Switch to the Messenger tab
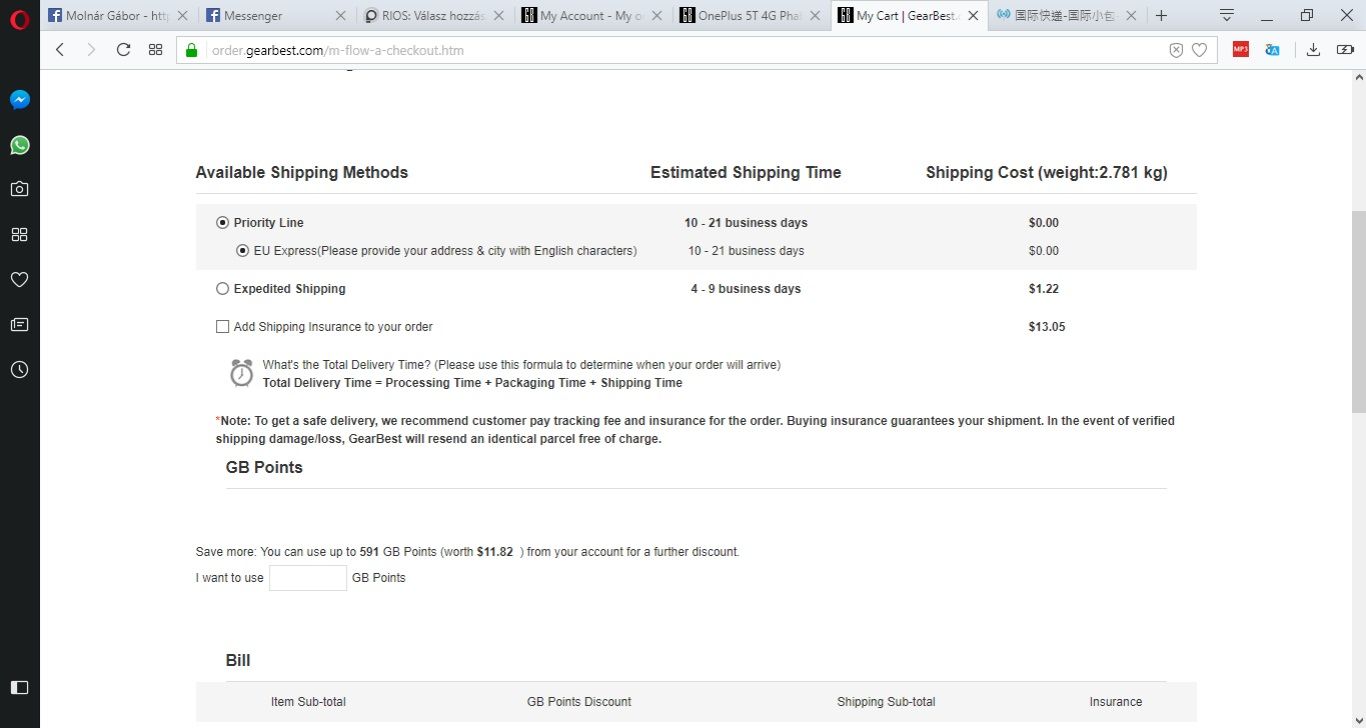 tap(265, 16)
